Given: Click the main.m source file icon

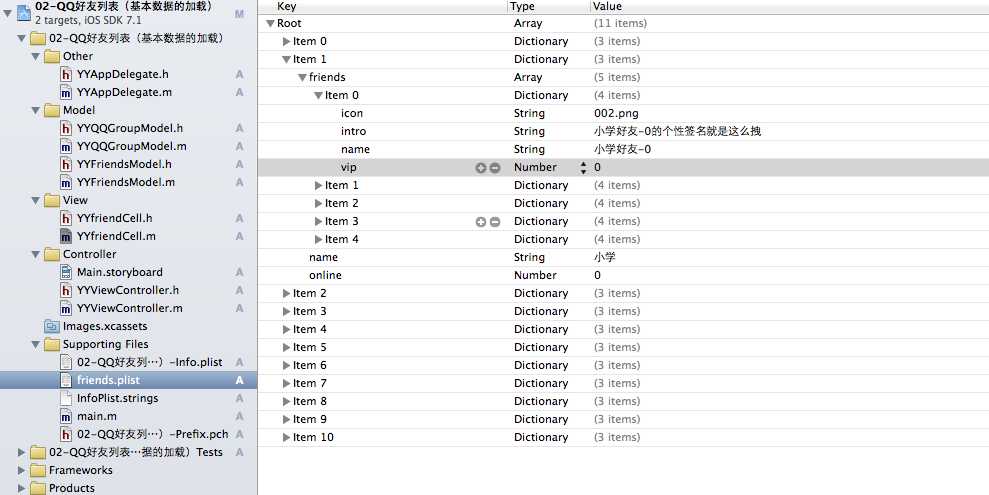Looking at the screenshot, I should coord(66,416).
